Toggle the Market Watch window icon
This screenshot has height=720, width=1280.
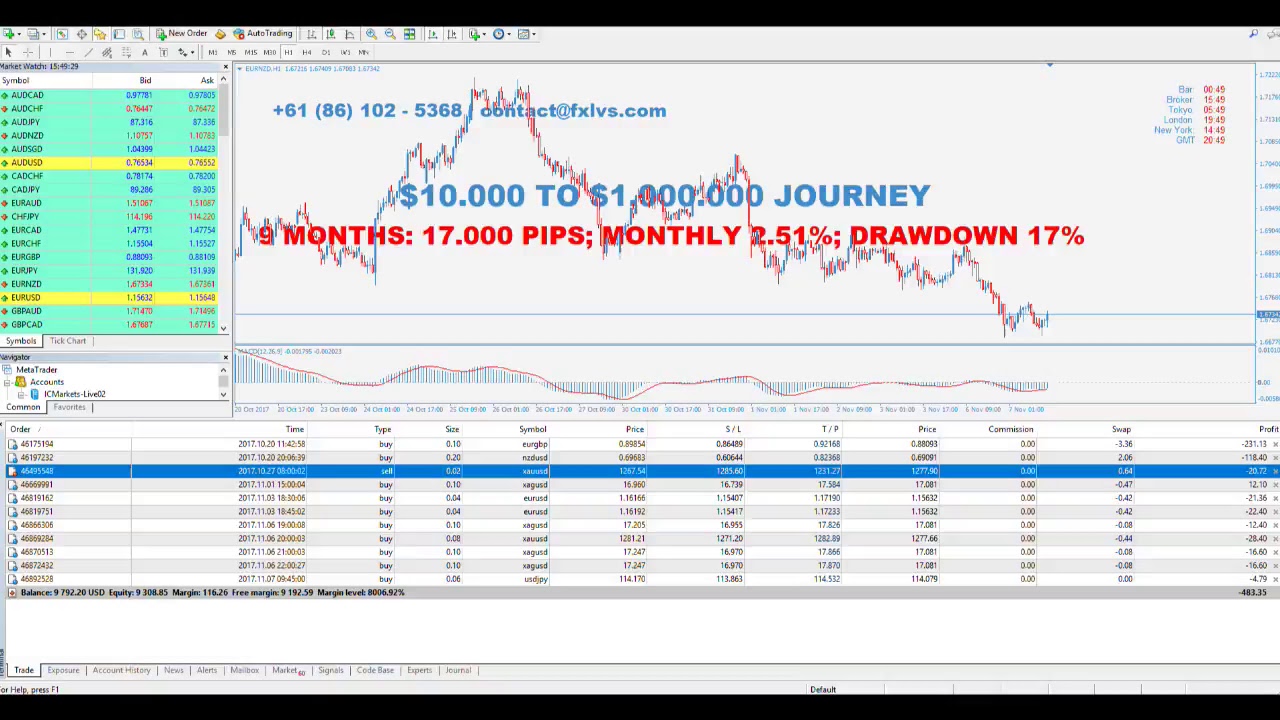click(62, 34)
